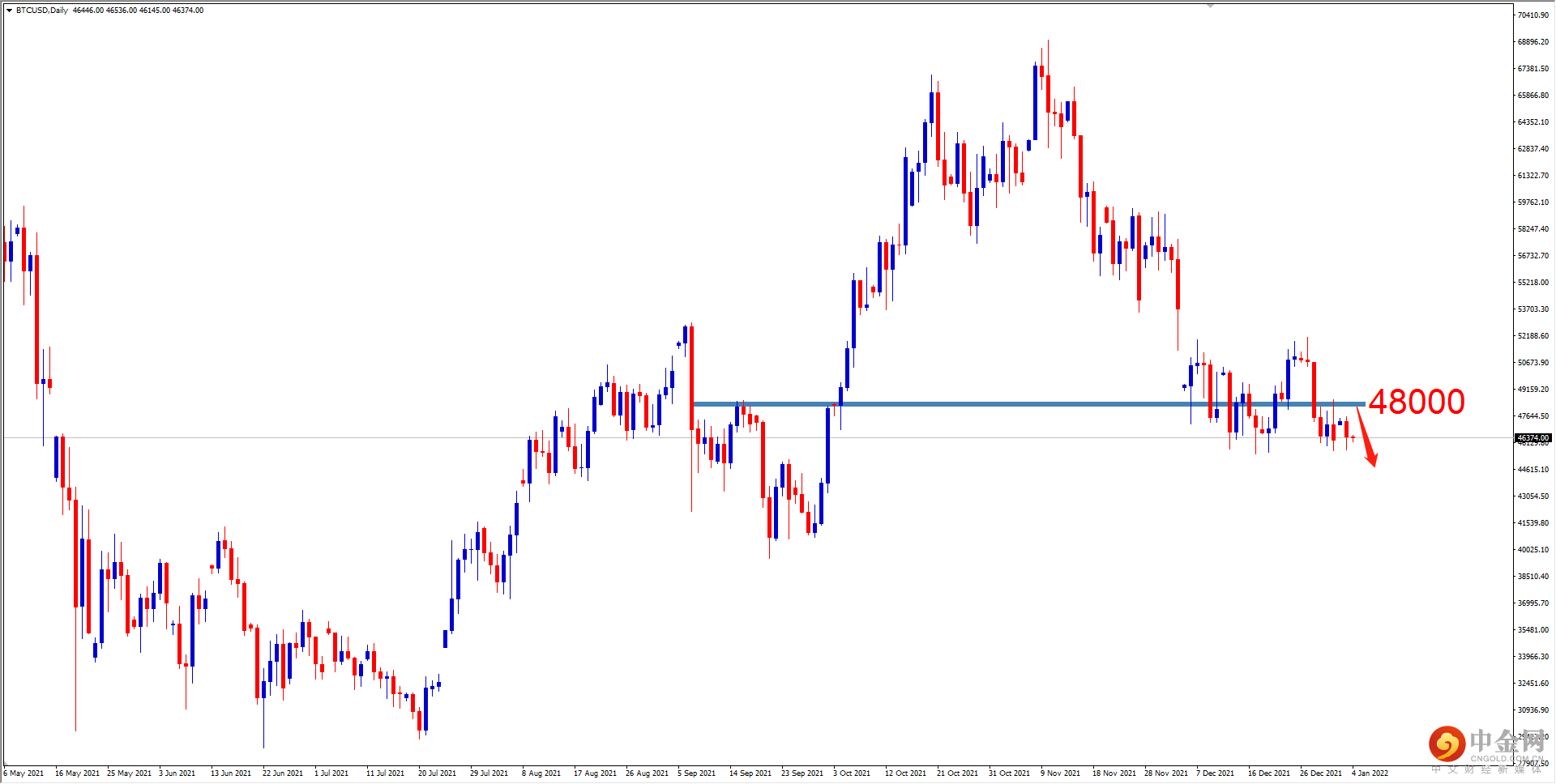Click the 25 May 2021 date label
The width and height of the screenshot is (1556, 784).
129,773
